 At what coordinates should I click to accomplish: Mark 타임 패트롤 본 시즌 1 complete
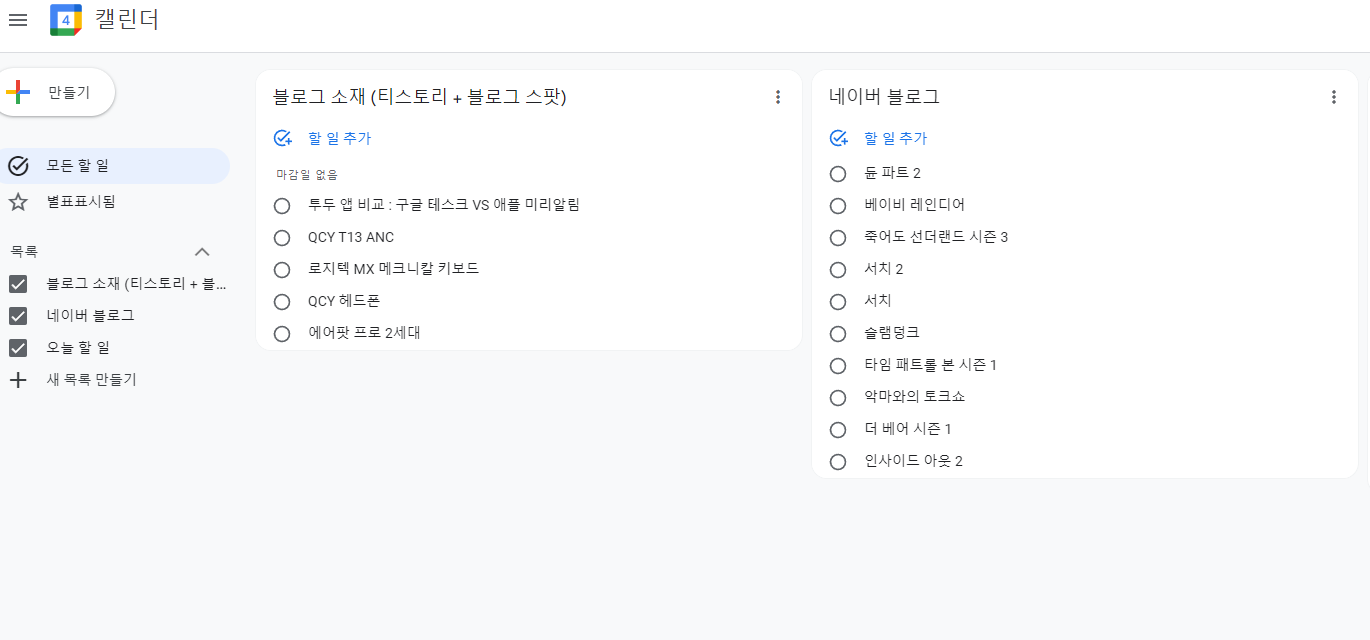[838, 366]
